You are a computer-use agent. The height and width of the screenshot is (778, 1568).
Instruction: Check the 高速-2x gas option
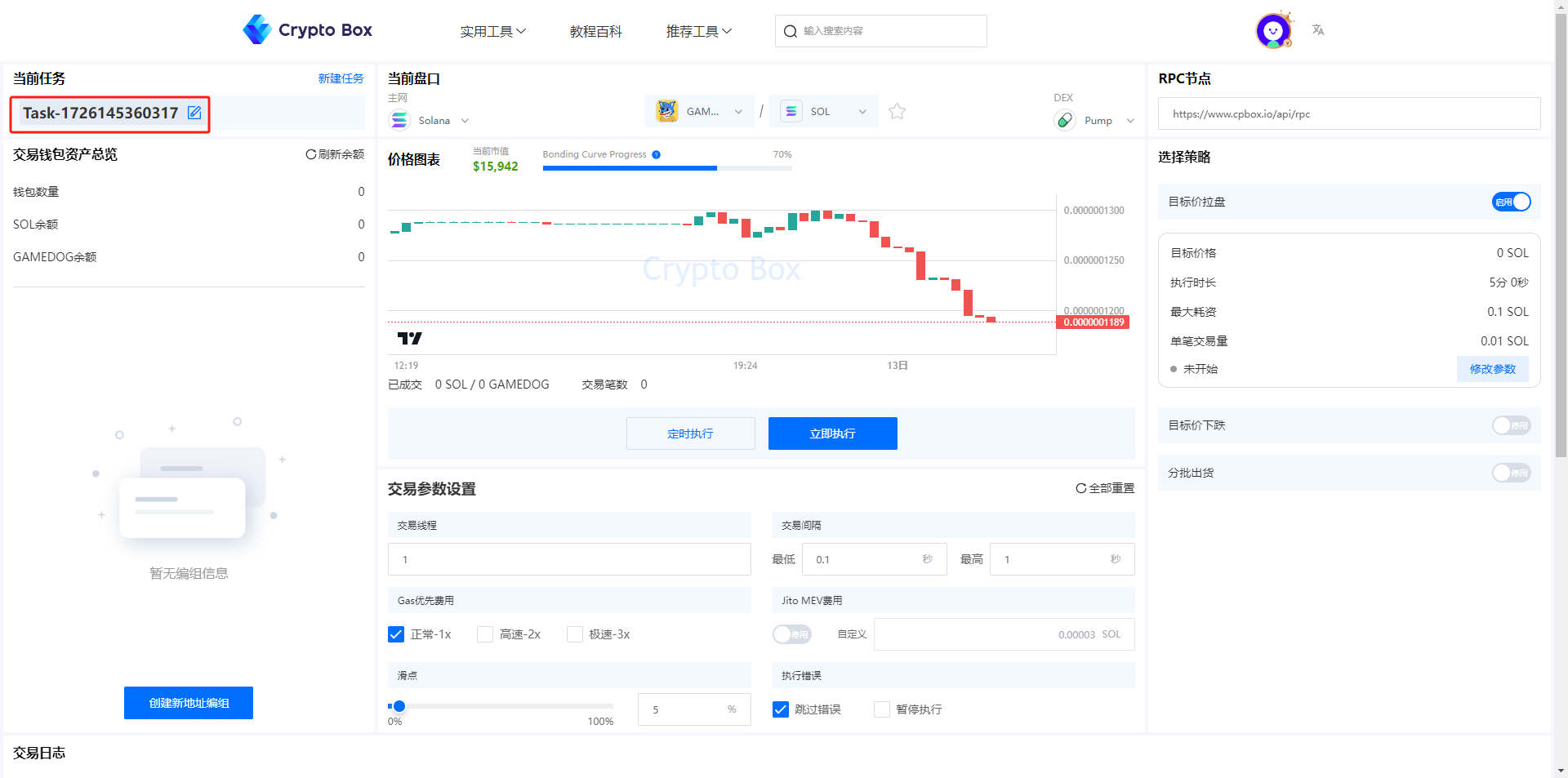[x=485, y=634]
